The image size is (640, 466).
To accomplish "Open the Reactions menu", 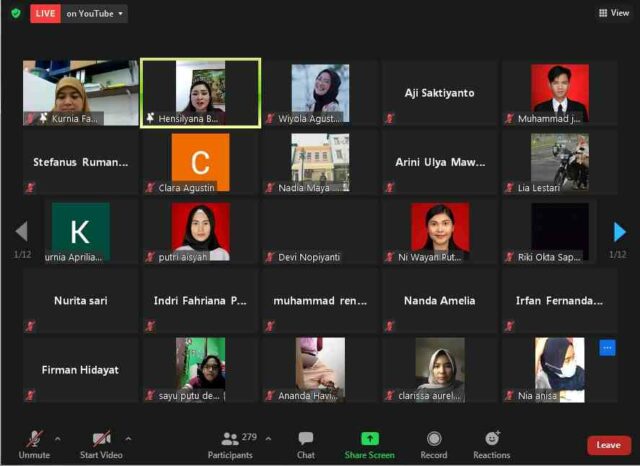I will point(492,444).
